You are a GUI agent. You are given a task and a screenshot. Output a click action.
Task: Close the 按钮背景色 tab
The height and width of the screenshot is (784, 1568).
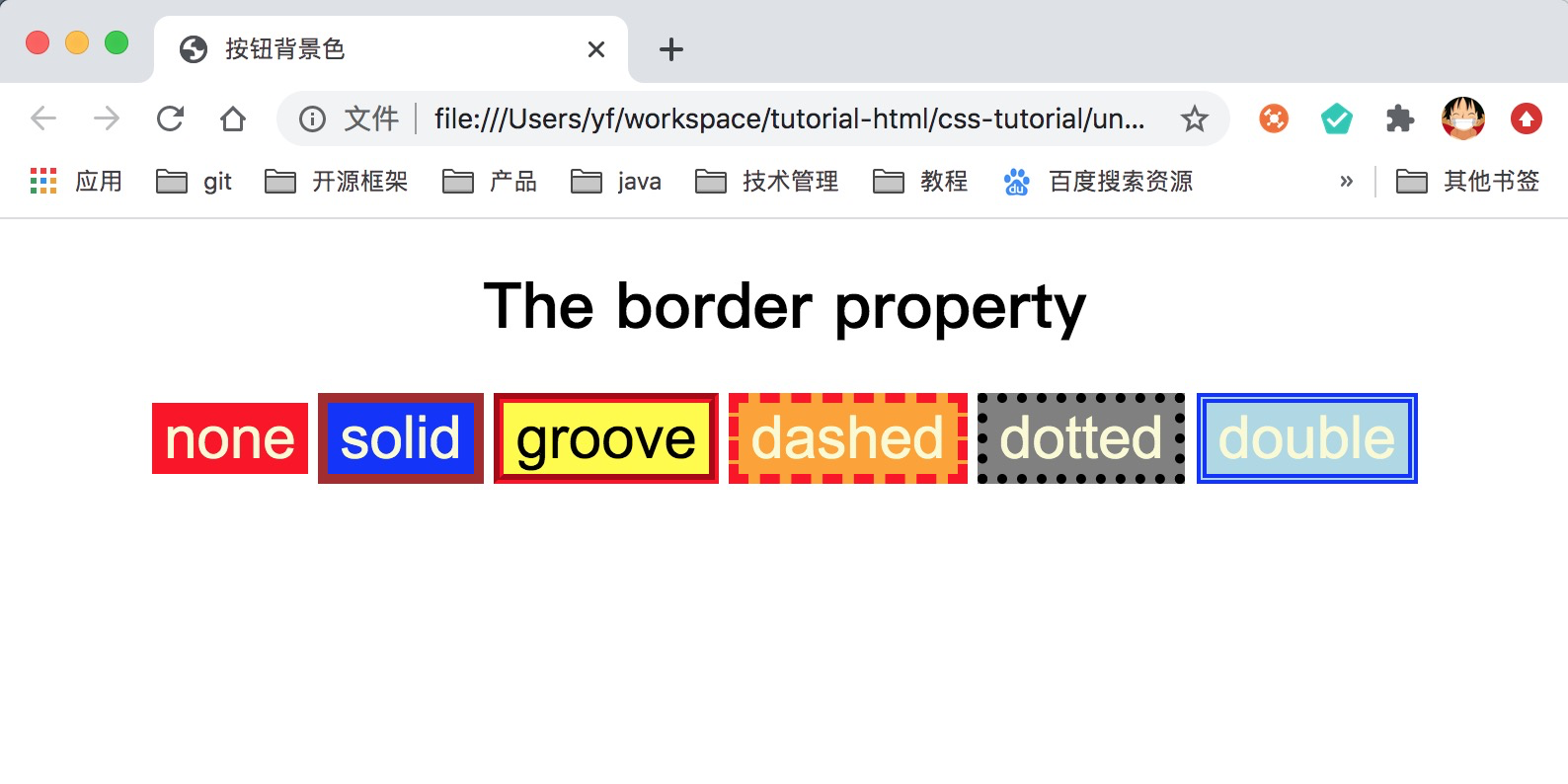(x=596, y=49)
